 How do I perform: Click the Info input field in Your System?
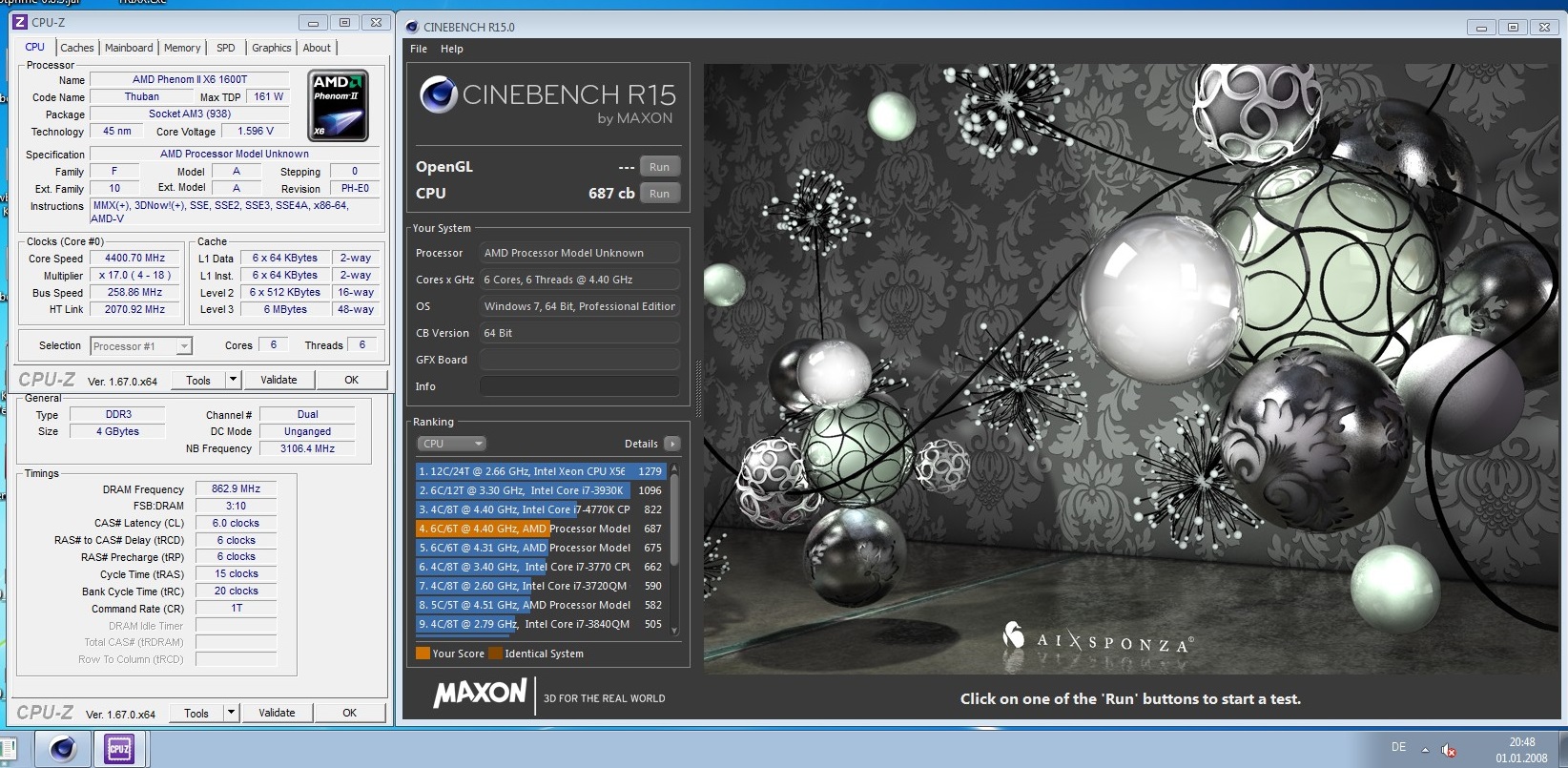pyautogui.click(x=580, y=386)
